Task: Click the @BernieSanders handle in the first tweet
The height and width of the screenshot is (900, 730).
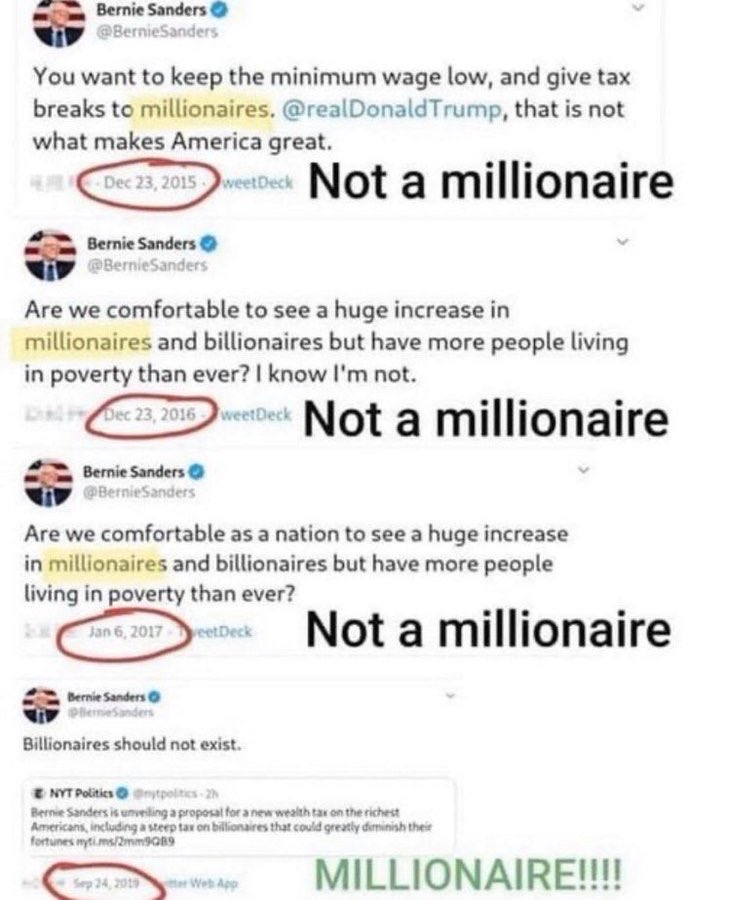Action: 157,32
